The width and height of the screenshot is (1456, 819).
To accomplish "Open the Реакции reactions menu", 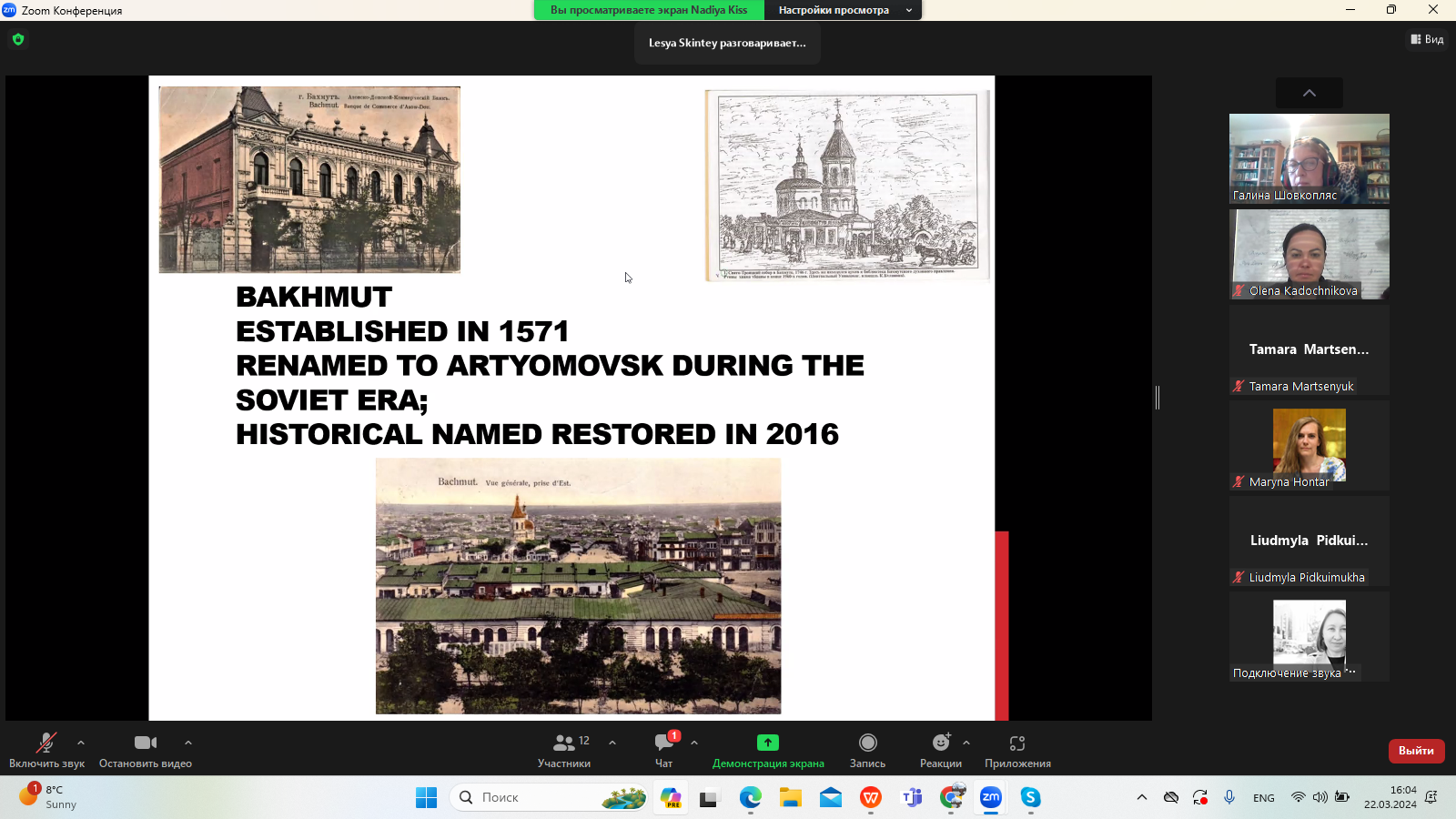I will pyautogui.click(x=940, y=750).
